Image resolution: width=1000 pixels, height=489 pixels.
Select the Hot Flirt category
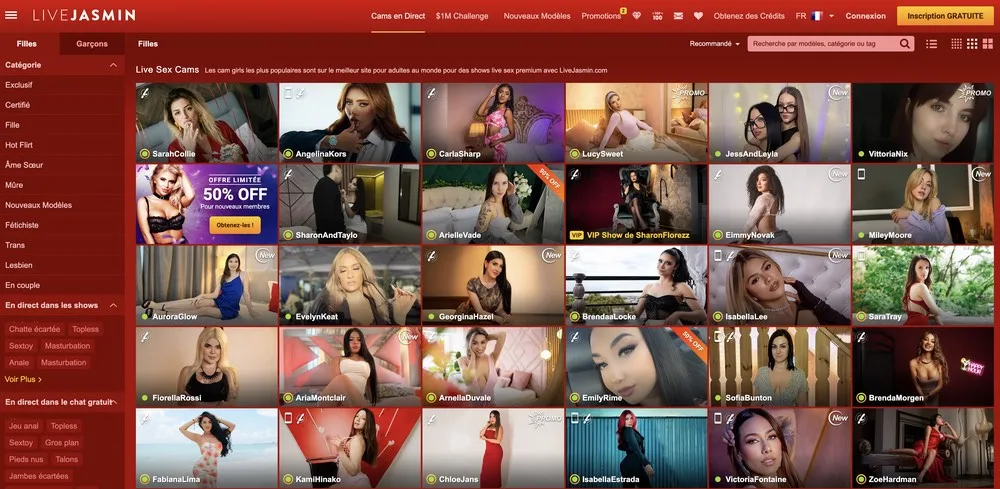click(x=18, y=145)
